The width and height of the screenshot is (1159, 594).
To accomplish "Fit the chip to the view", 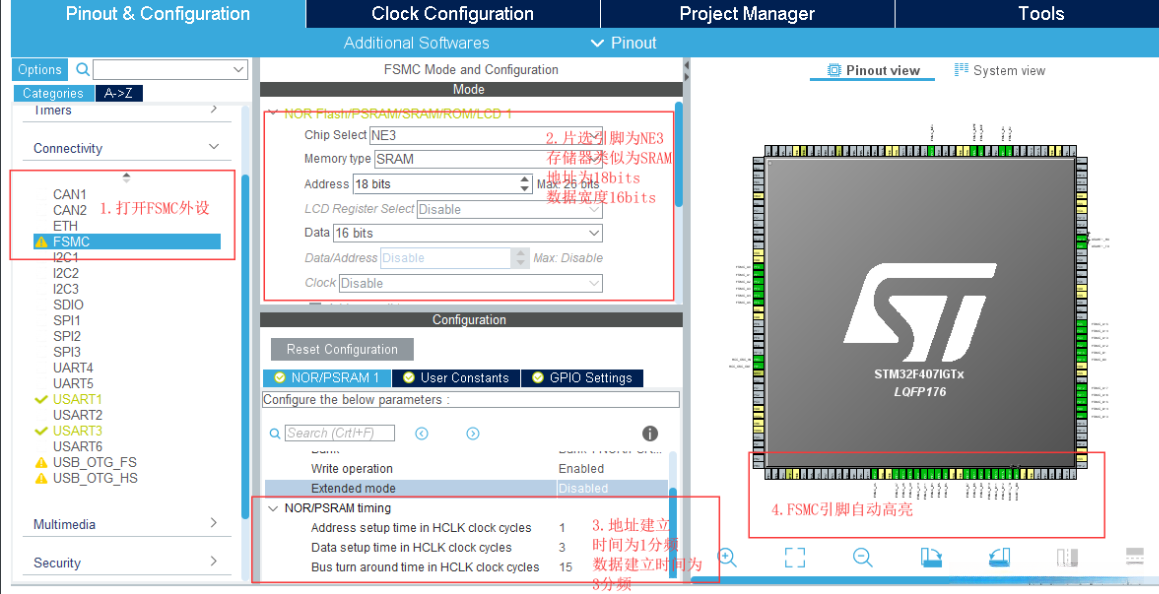I will [x=795, y=557].
